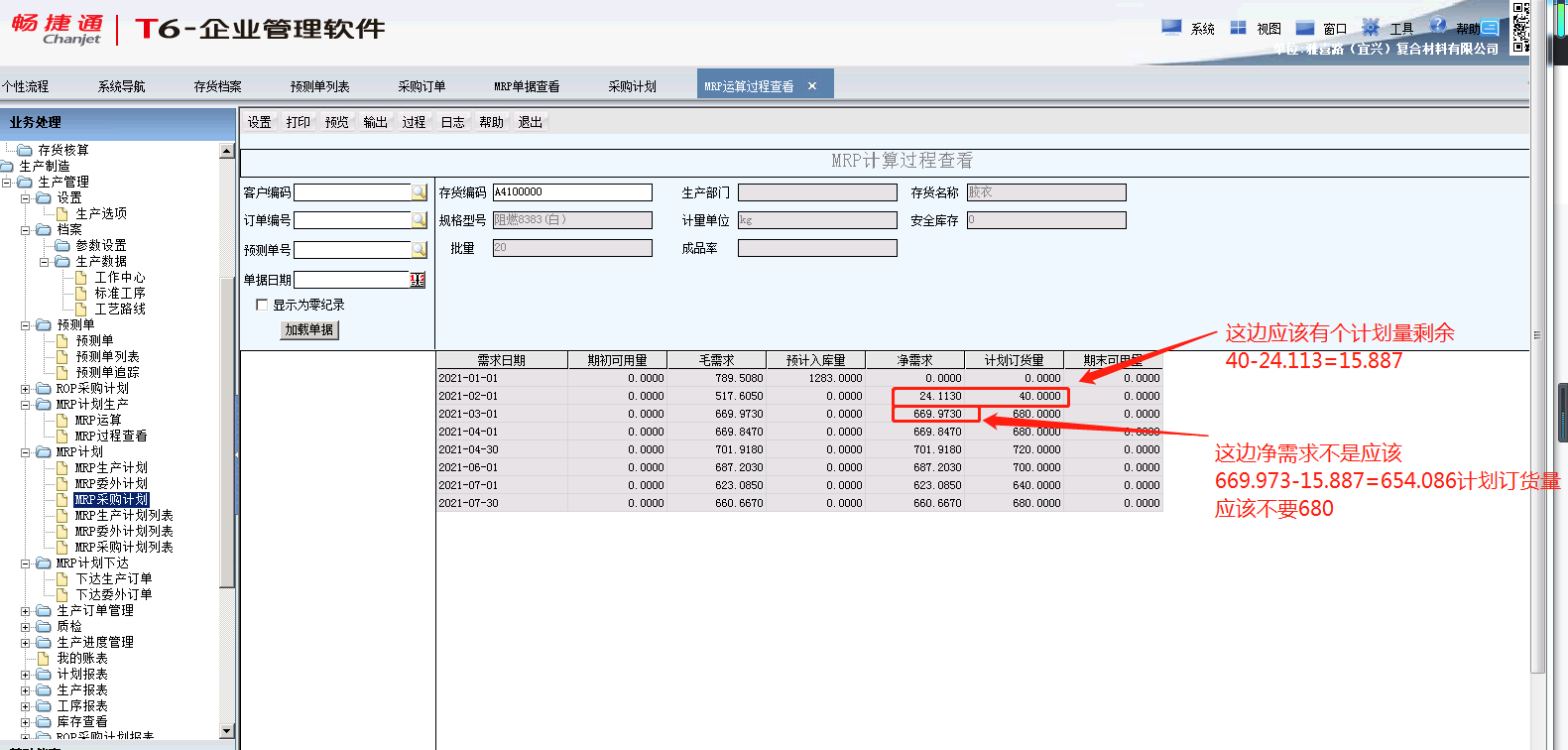Collapse the 档案 tree node
The width and height of the screenshot is (1568, 750).
tap(26, 230)
